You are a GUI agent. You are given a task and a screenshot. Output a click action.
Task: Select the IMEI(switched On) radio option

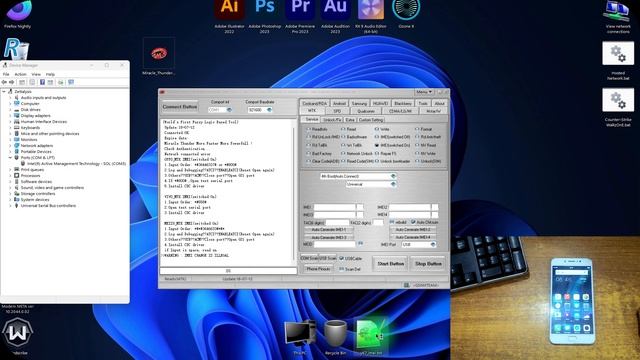coord(393,145)
